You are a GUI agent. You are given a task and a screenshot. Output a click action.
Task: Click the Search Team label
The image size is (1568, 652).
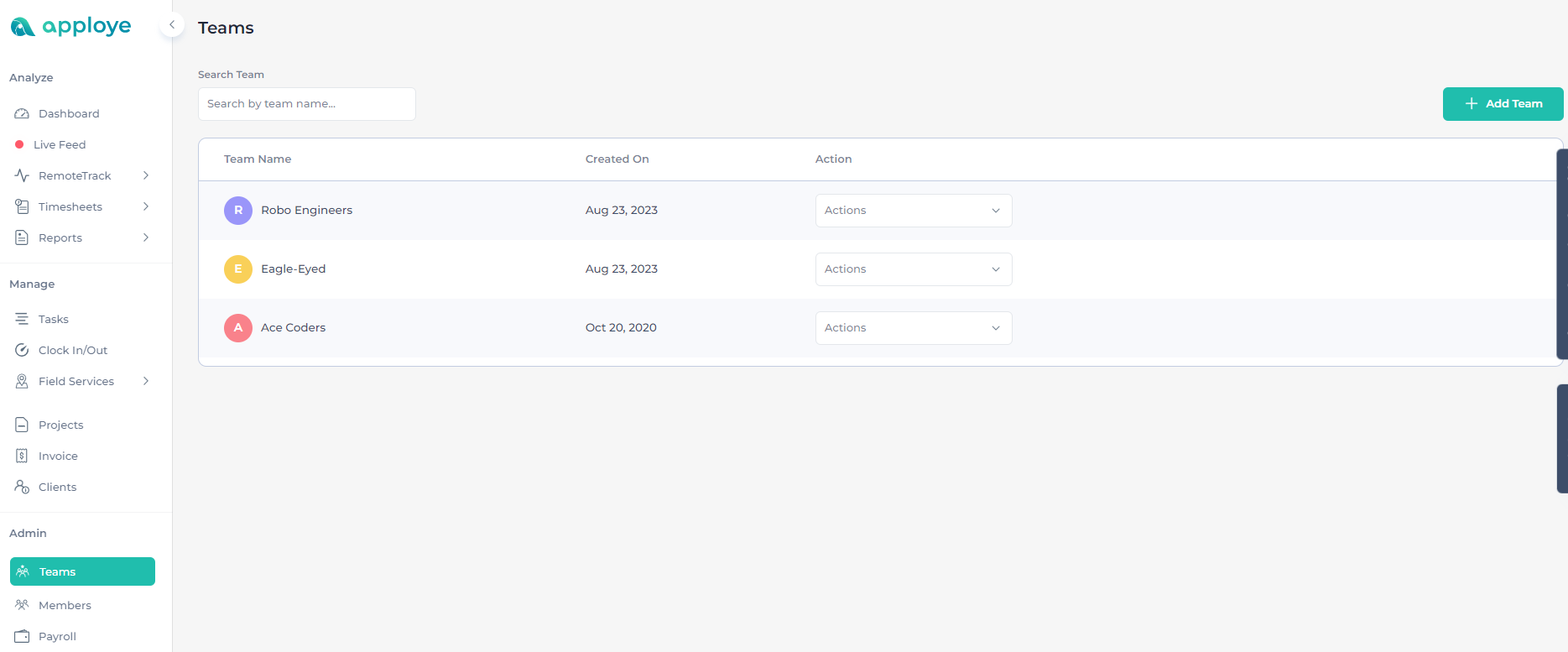[x=231, y=75]
